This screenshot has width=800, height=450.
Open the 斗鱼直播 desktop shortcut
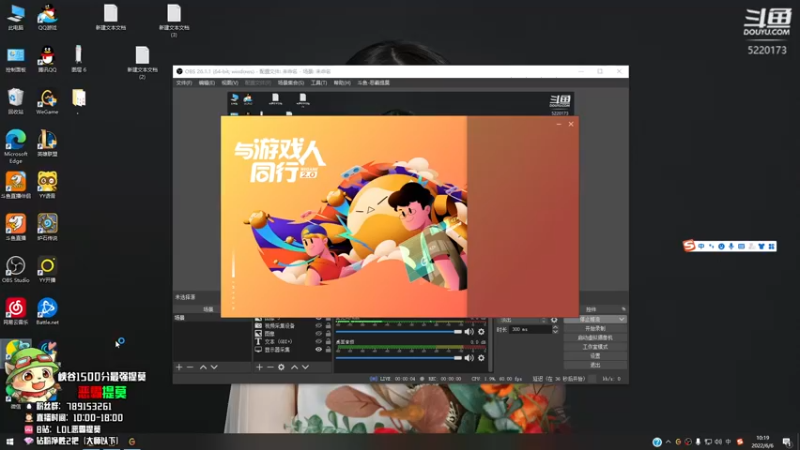click(x=15, y=228)
